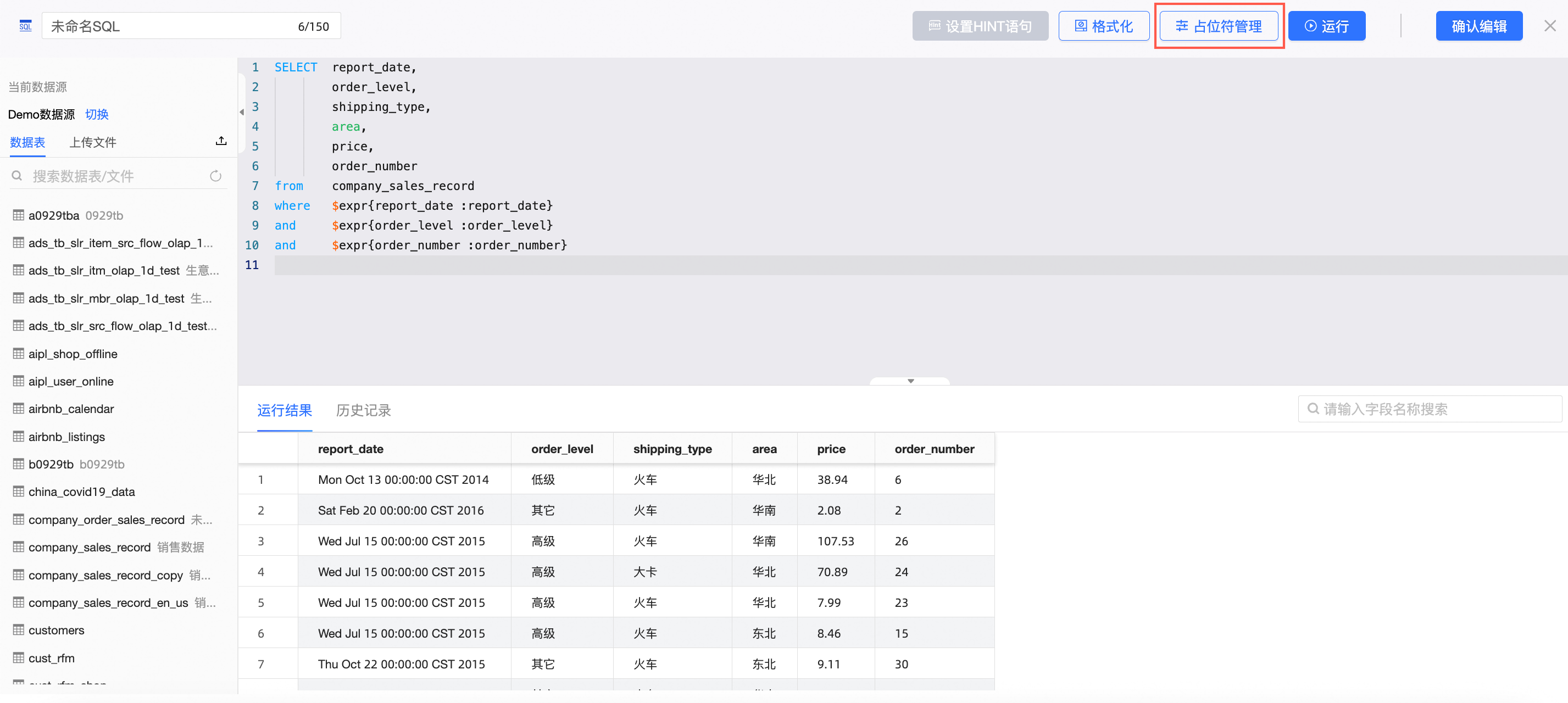Click the shipping_type column header

672,449
